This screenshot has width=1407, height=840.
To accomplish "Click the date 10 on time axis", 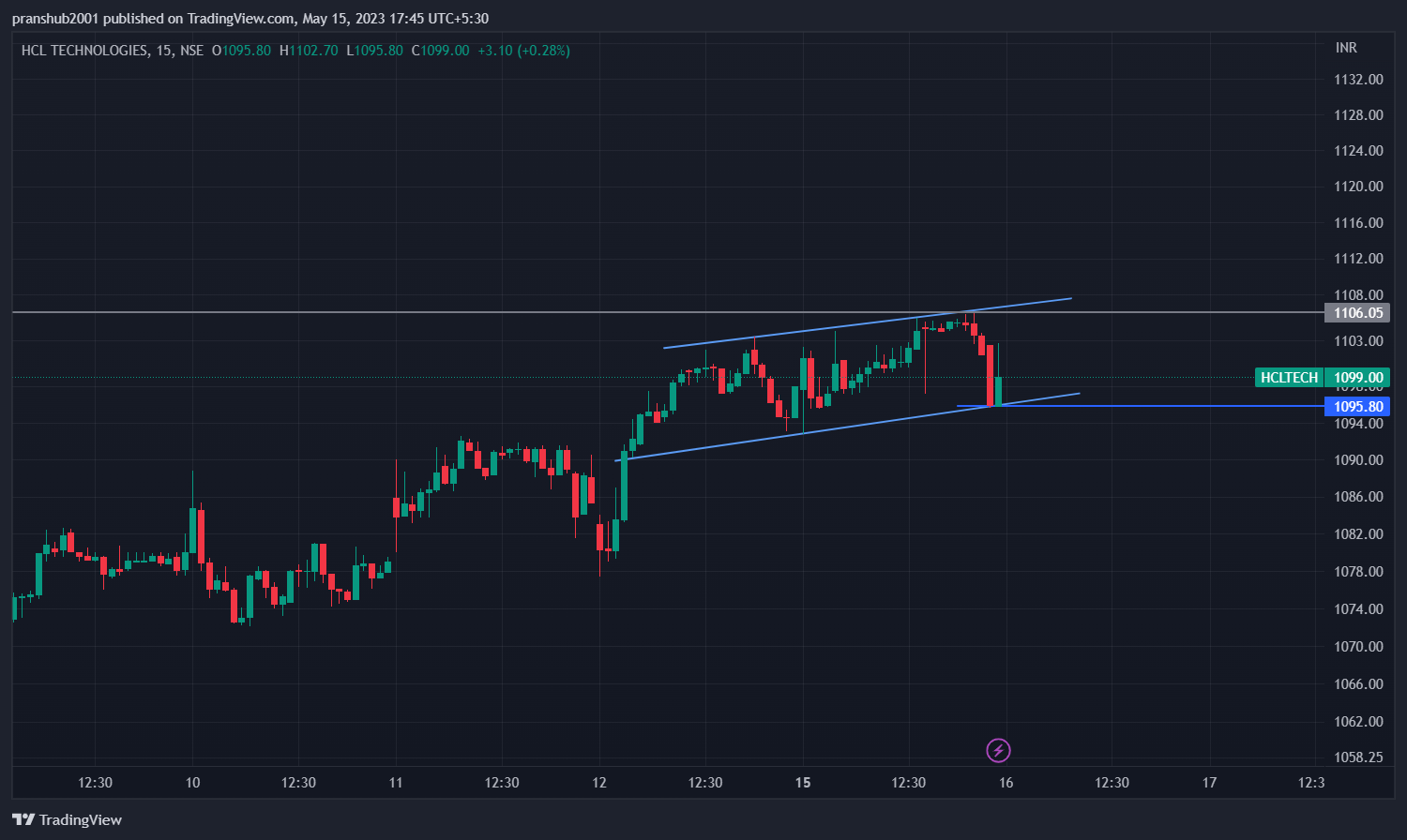I will pyautogui.click(x=192, y=783).
